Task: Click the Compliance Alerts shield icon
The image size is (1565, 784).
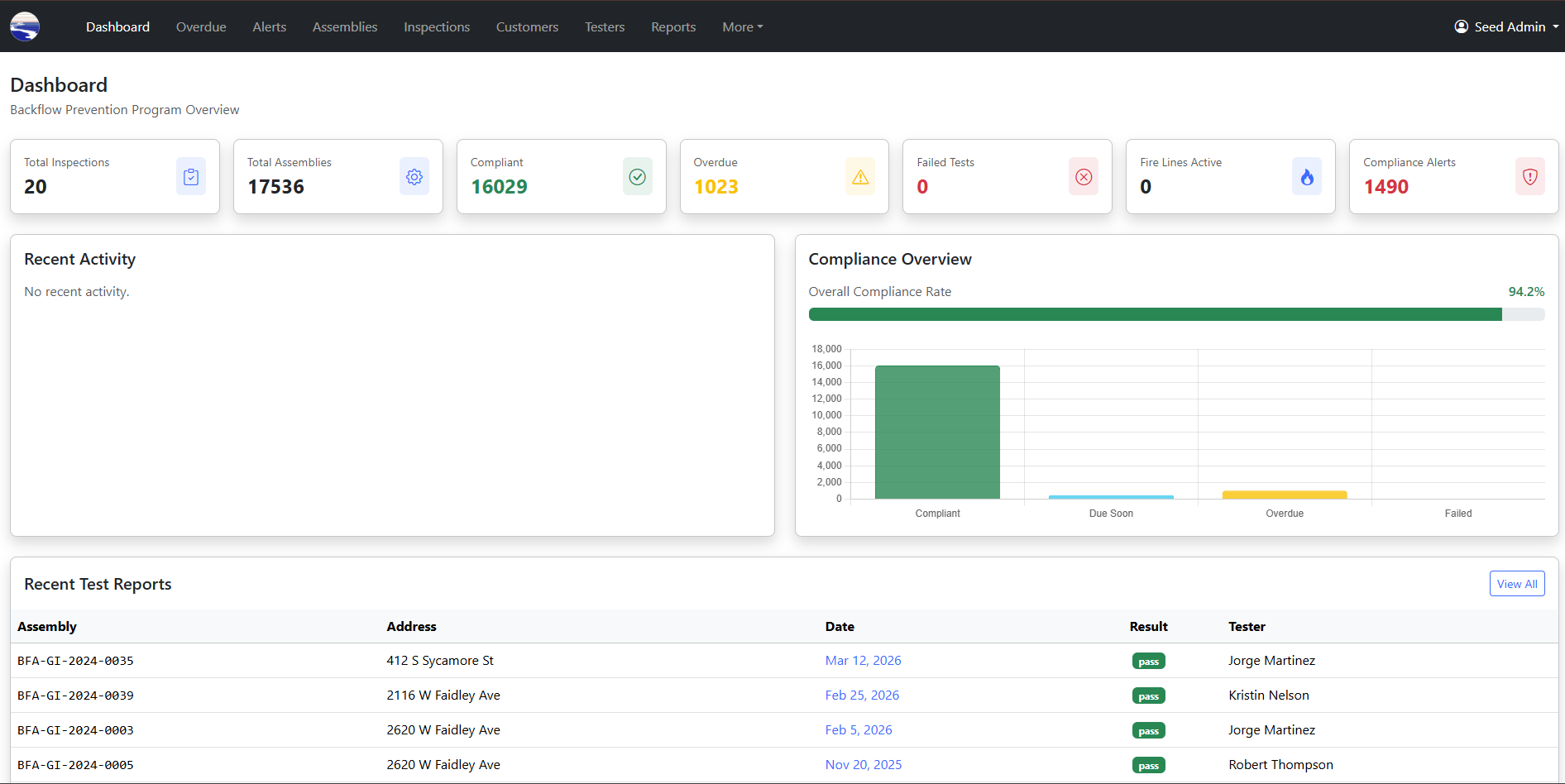Action: 1530,176
